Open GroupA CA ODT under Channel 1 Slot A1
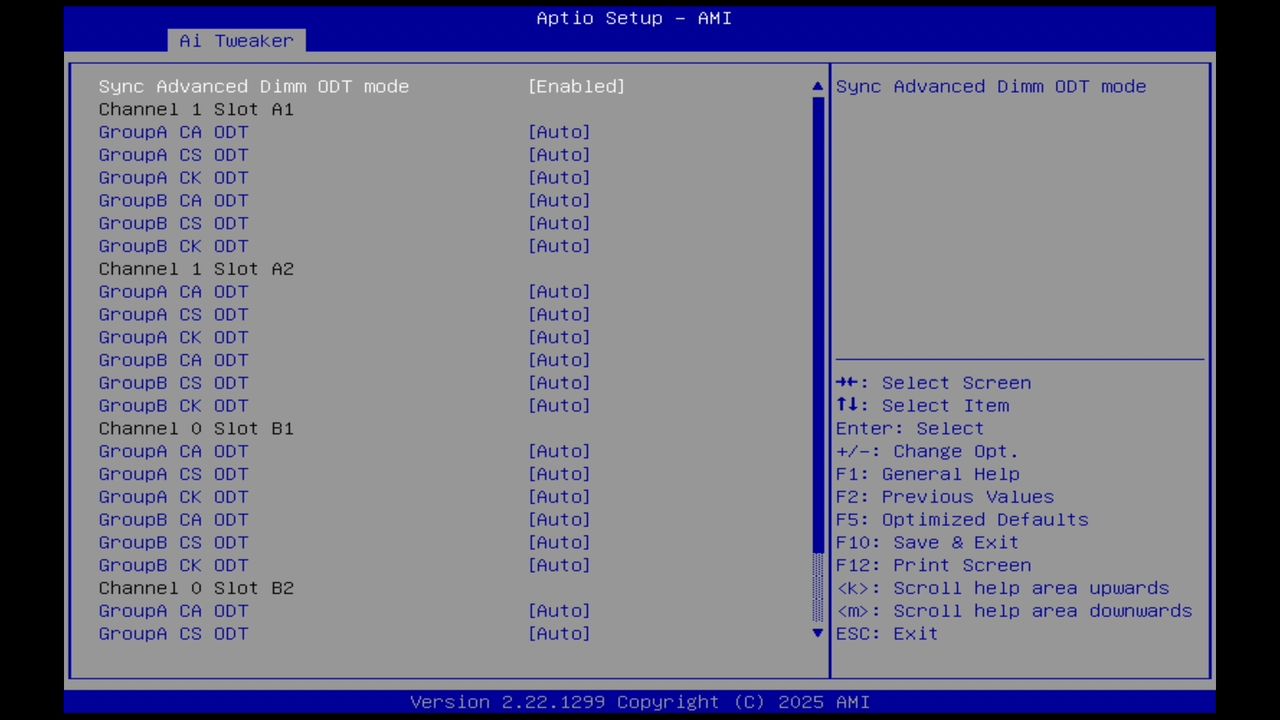 (x=173, y=131)
